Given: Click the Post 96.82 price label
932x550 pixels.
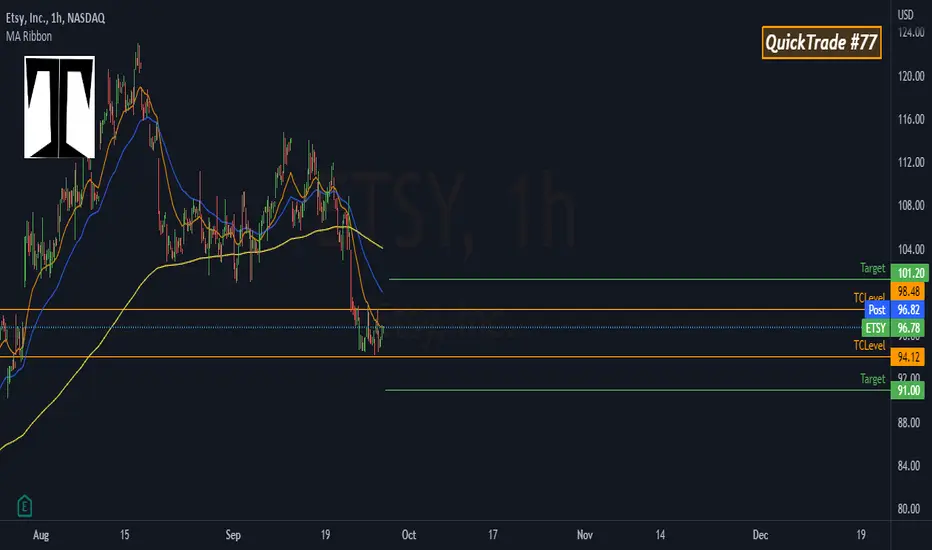Looking at the screenshot, I should tap(895, 309).
